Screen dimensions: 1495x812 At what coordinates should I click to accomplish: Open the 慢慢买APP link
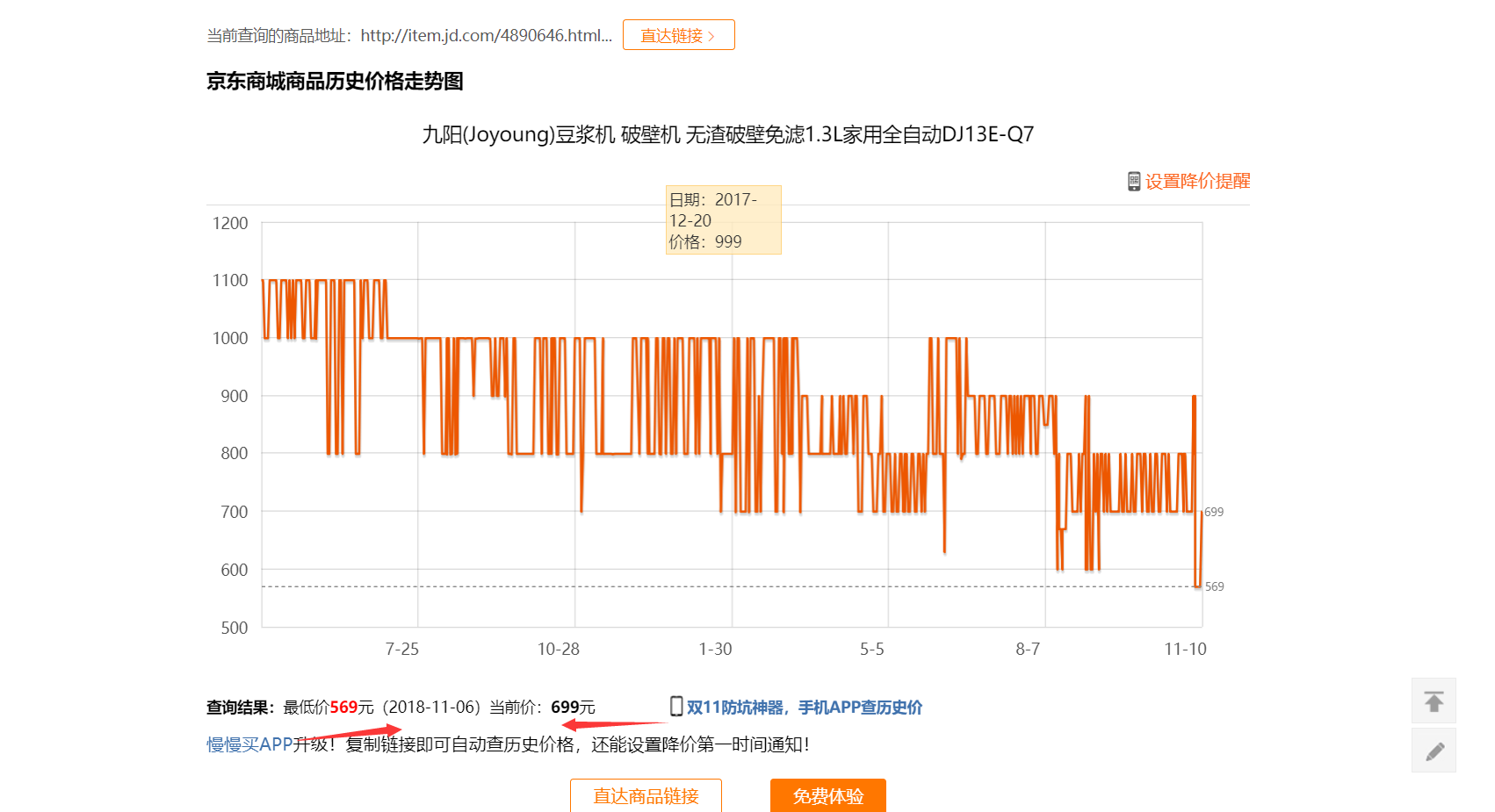click(249, 744)
